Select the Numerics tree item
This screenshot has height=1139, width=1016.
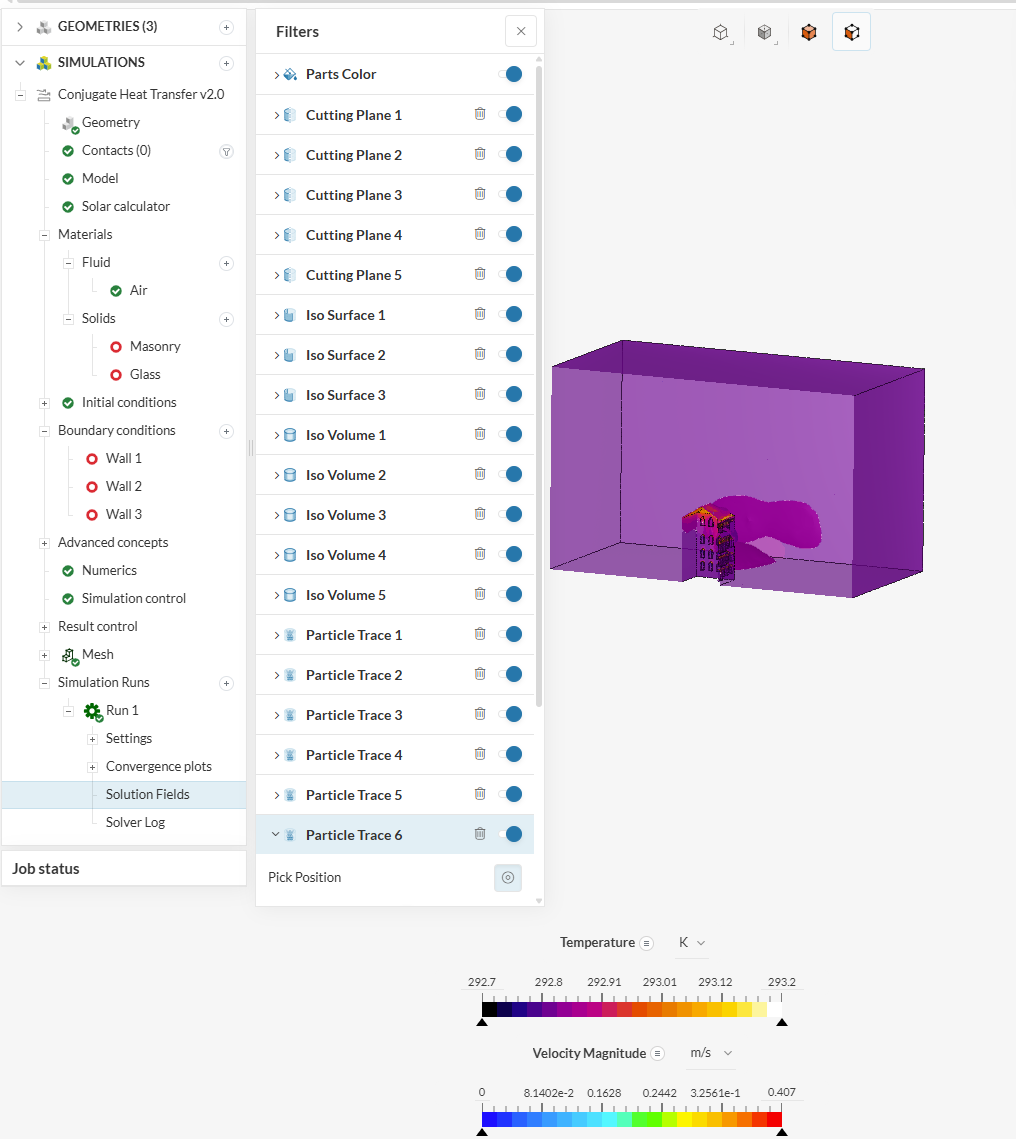coord(109,570)
